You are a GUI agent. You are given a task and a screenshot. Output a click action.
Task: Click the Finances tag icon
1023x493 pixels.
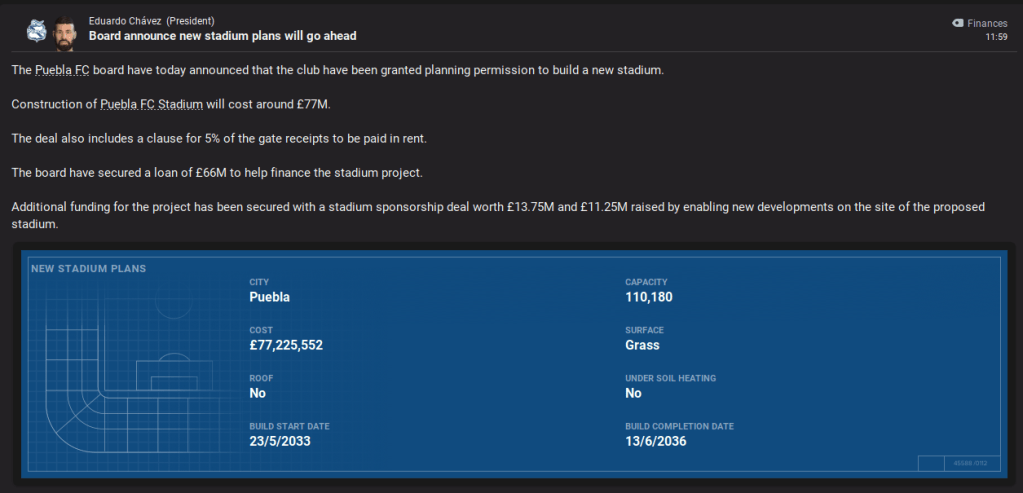pyautogui.click(x=958, y=22)
